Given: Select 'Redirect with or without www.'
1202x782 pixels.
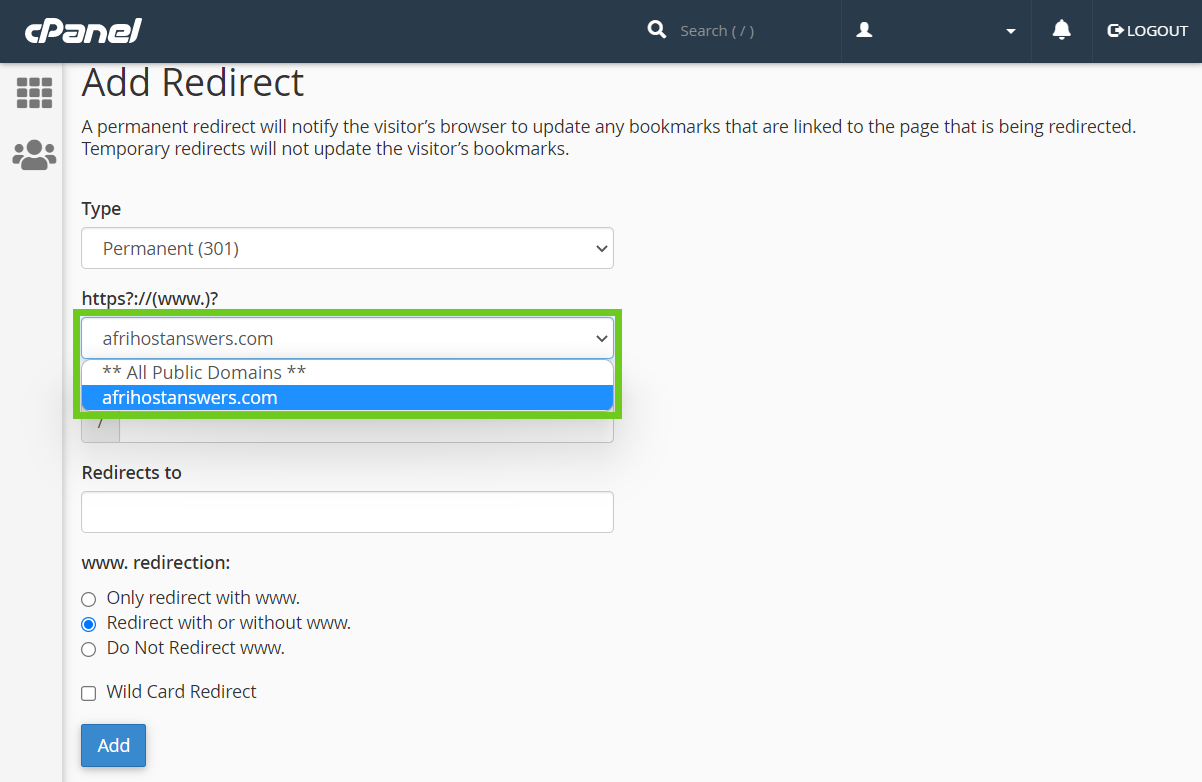Looking at the screenshot, I should point(89,624).
